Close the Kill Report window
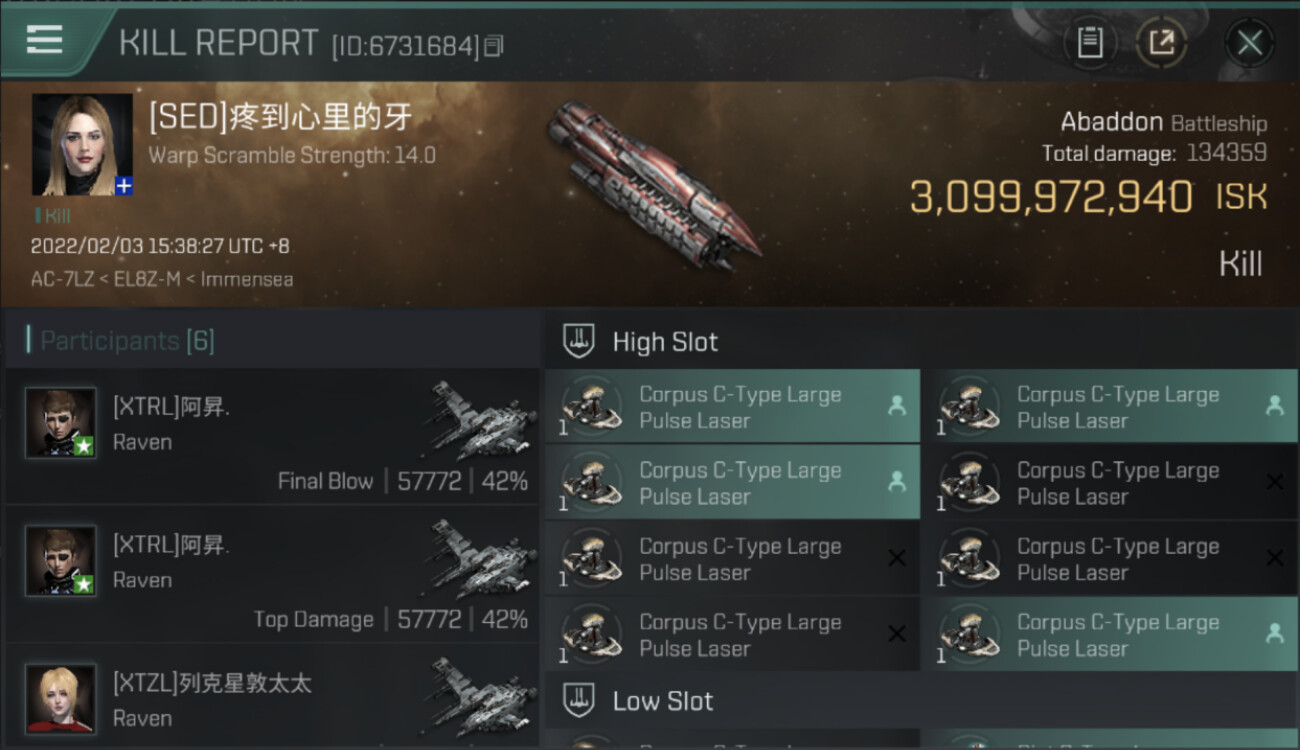Image resolution: width=1300 pixels, height=750 pixels. coord(1249,43)
